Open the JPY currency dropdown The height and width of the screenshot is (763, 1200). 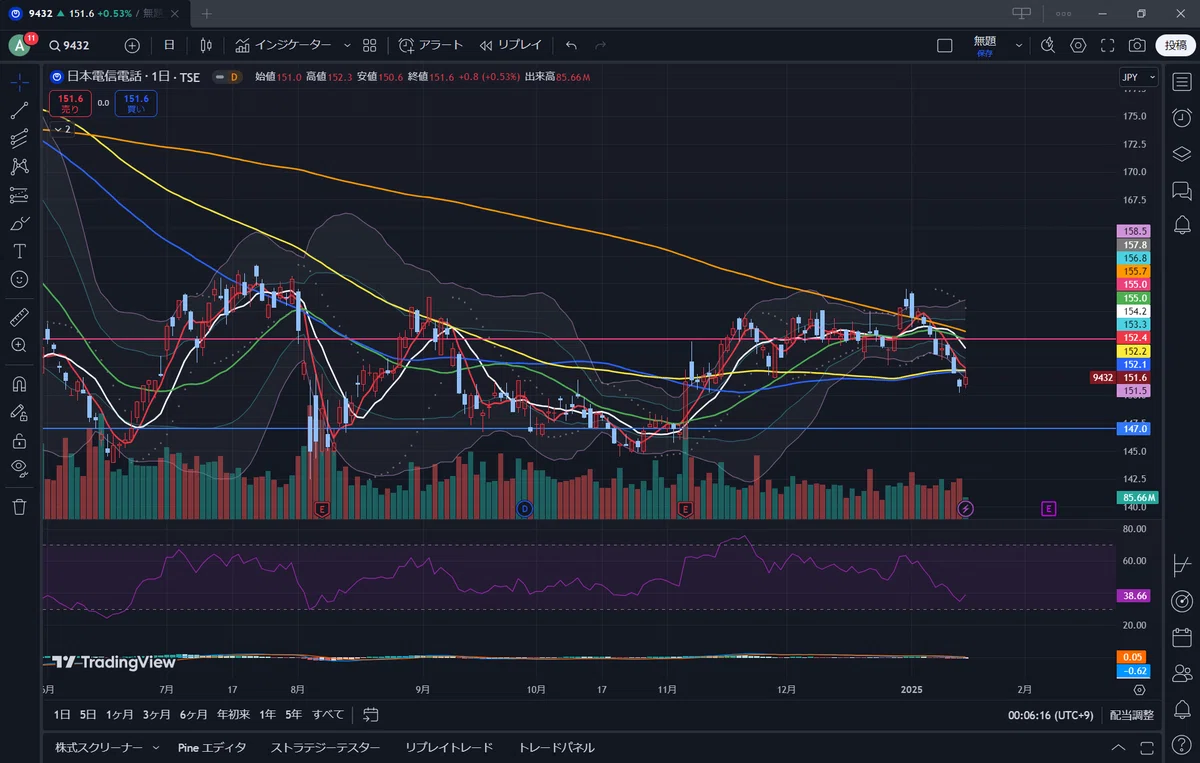[x=1138, y=77]
